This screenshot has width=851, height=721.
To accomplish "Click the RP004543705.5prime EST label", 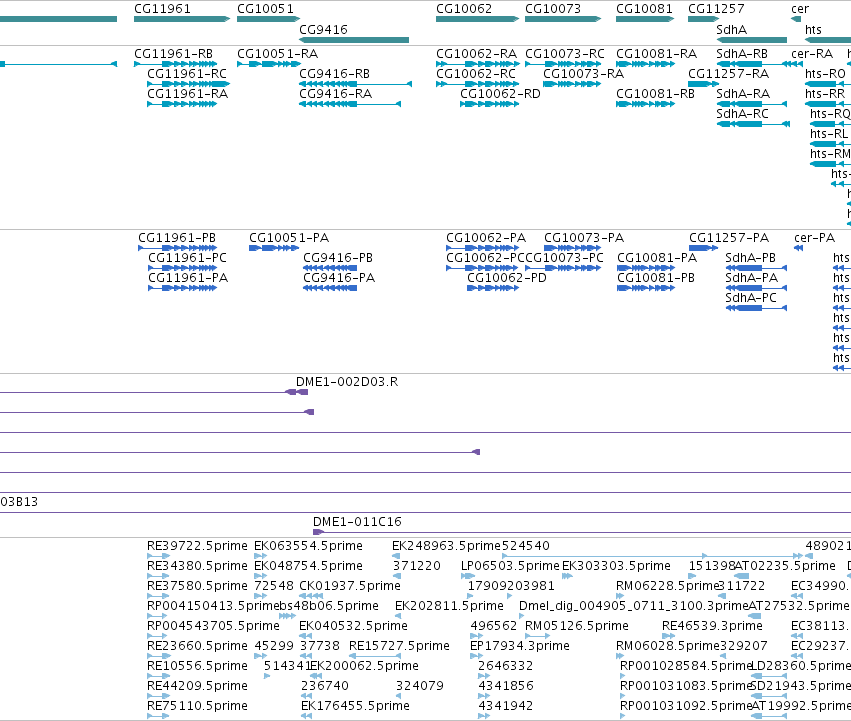I will click(x=213, y=626).
